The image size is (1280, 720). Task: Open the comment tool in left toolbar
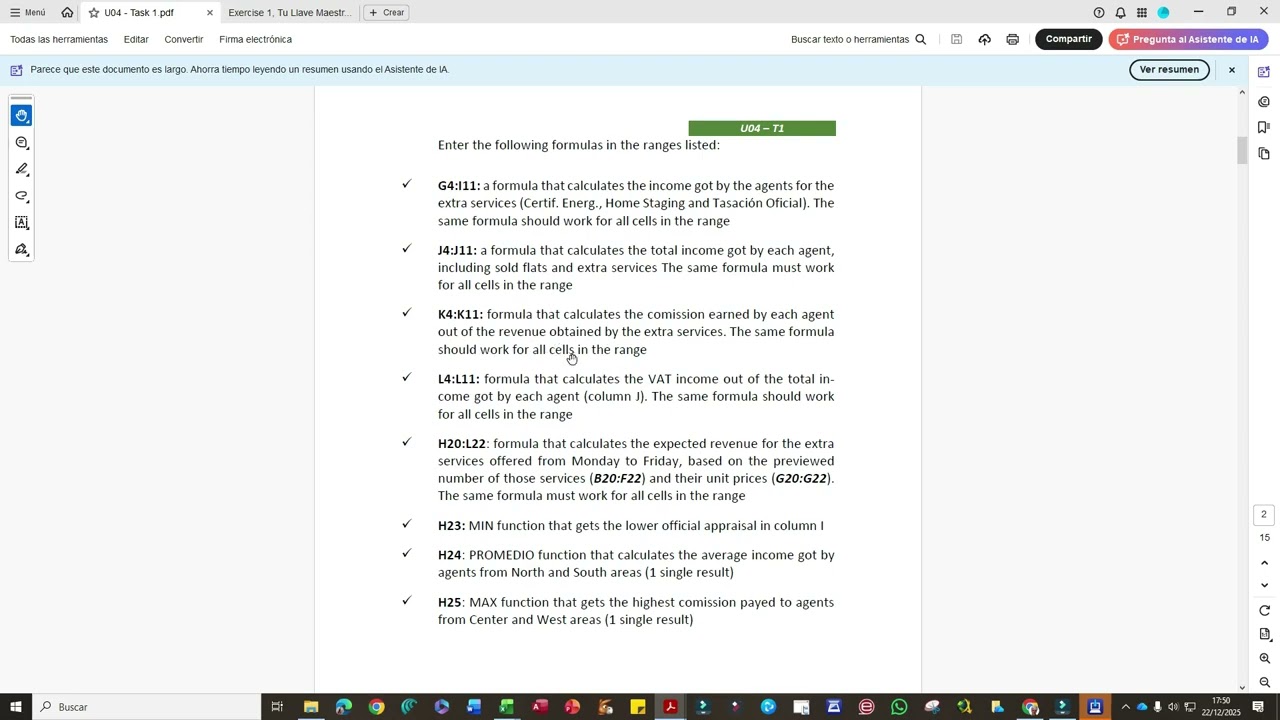21,143
